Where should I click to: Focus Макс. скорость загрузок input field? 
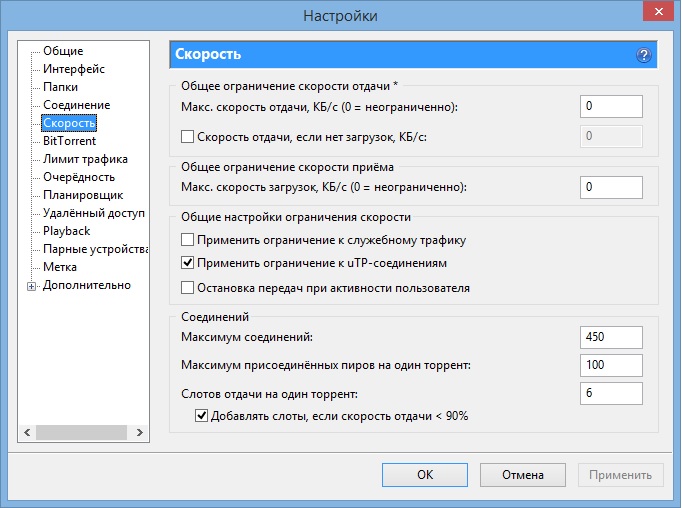611,187
